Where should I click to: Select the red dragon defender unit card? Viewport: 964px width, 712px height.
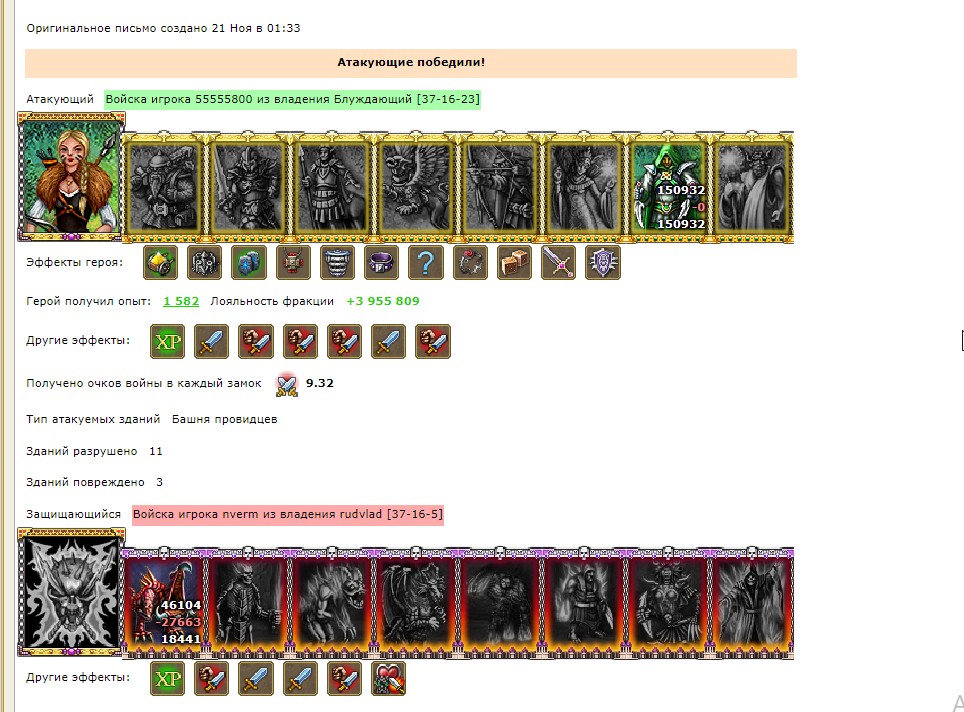click(164, 602)
